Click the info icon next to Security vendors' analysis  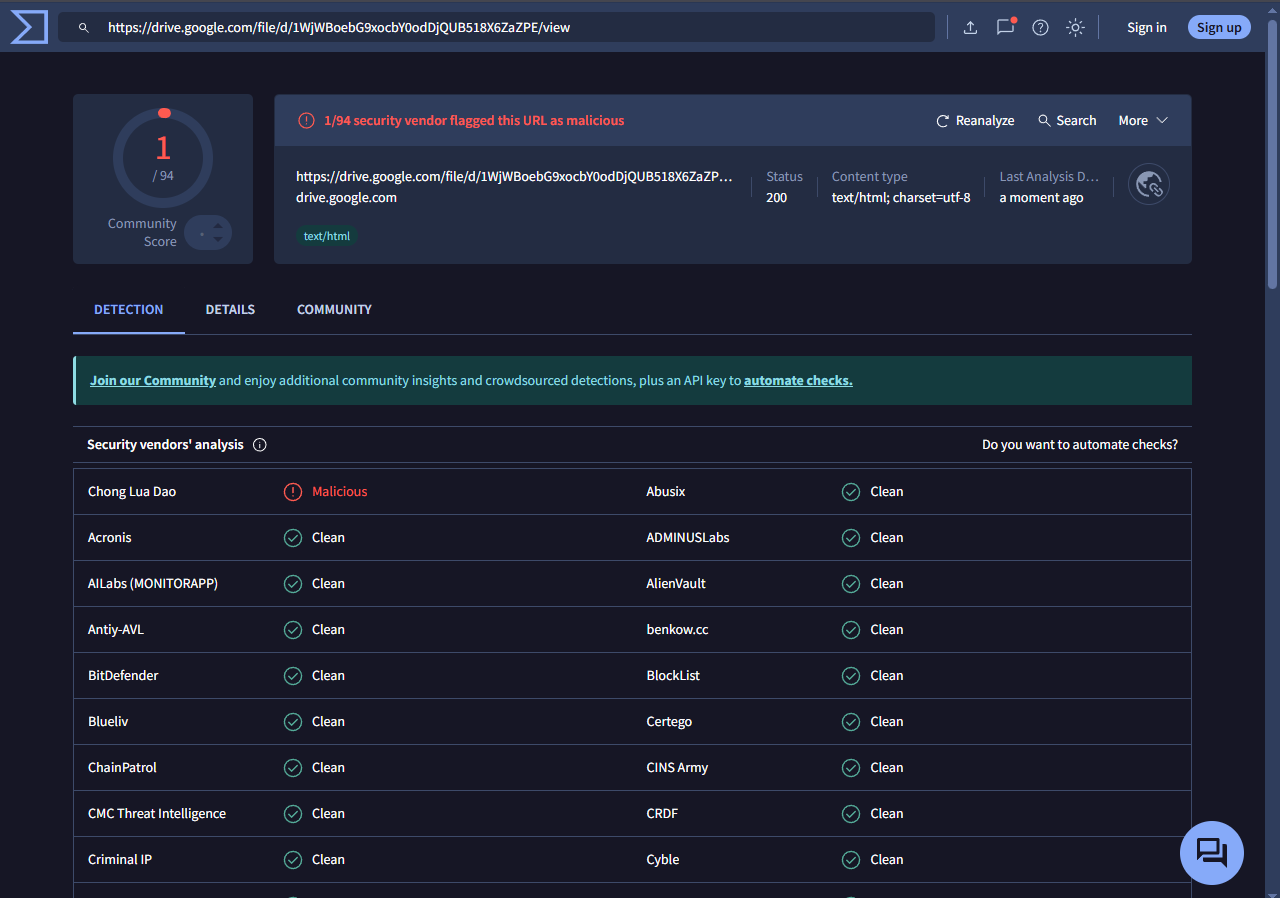click(260, 445)
